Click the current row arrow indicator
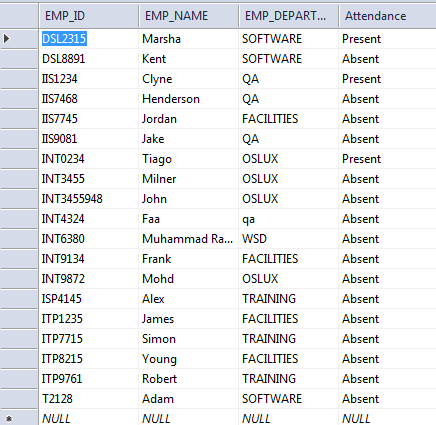Screen dimensions: 436x425 click(7, 39)
